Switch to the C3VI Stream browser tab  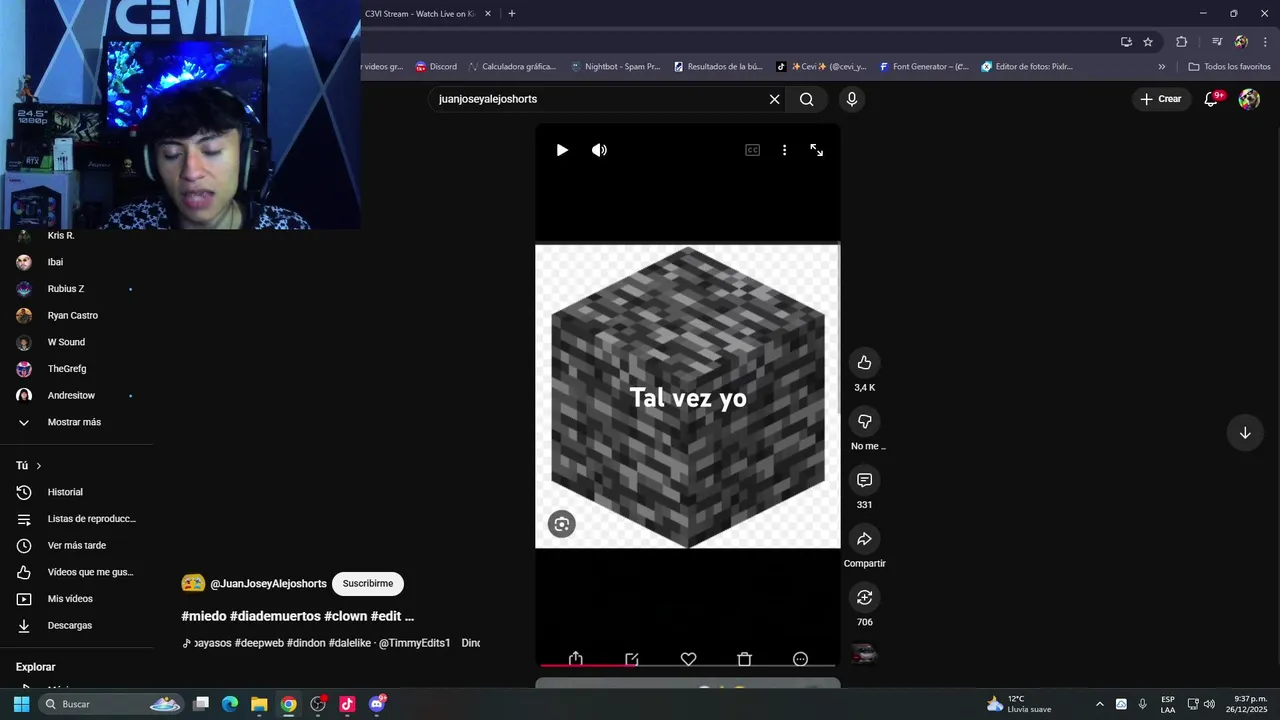coord(420,14)
